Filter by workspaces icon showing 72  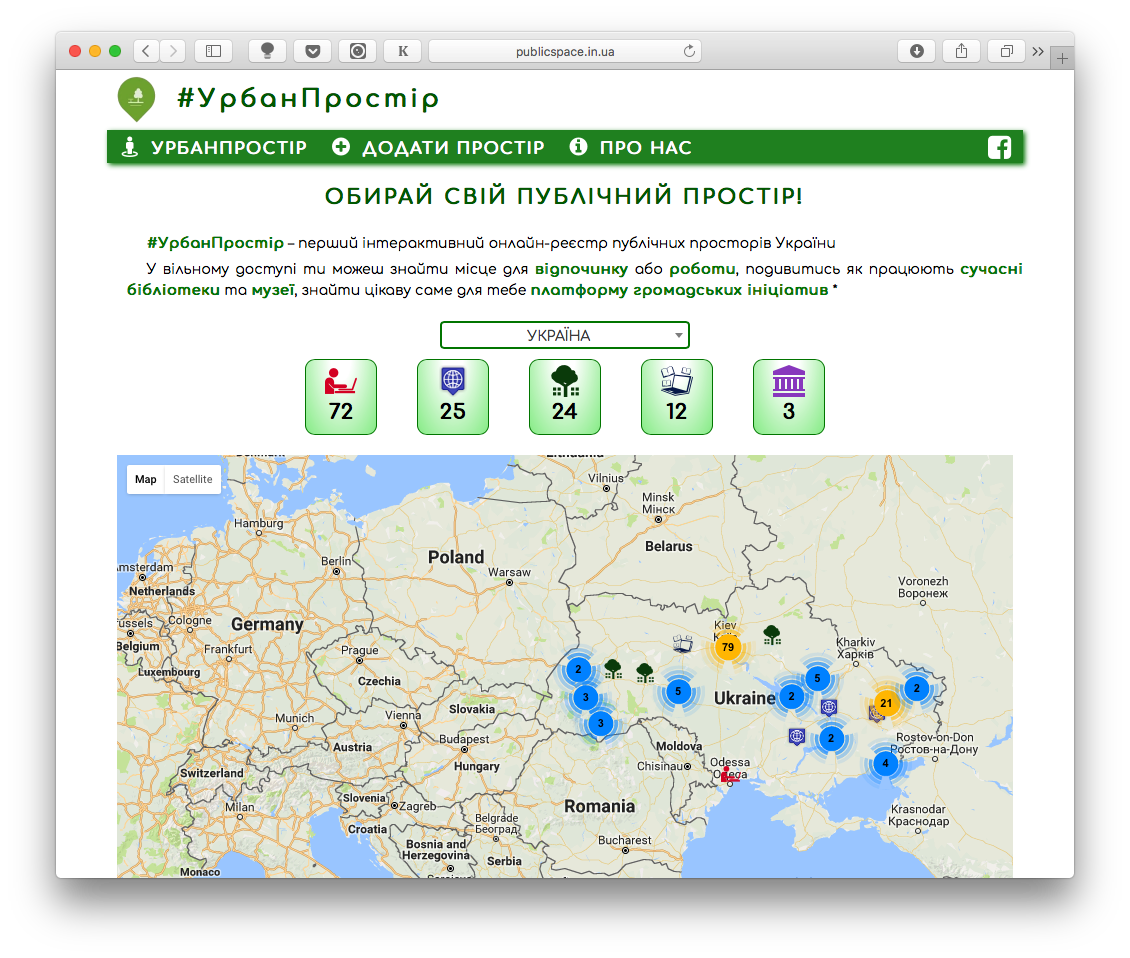click(x=341, y=396)
